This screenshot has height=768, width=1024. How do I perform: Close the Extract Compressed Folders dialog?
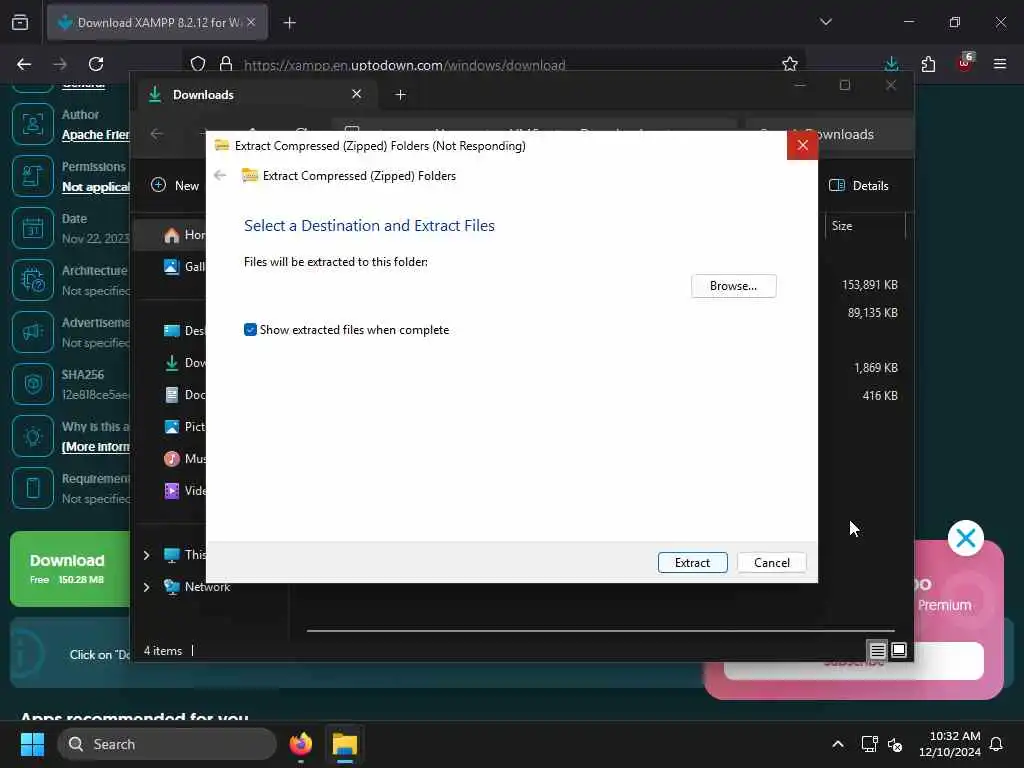tap(803, 145)
